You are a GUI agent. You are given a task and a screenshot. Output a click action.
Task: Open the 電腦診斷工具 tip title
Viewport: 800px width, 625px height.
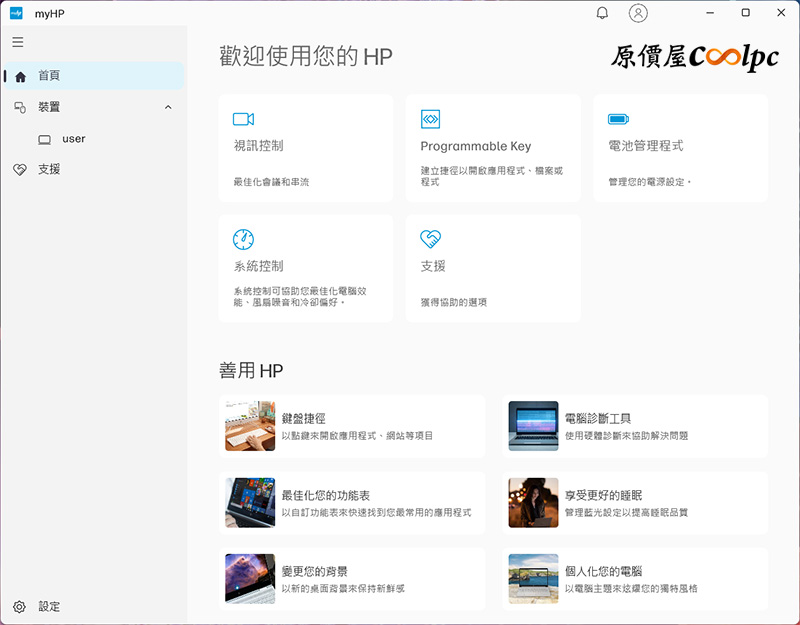tap(598, 419)
